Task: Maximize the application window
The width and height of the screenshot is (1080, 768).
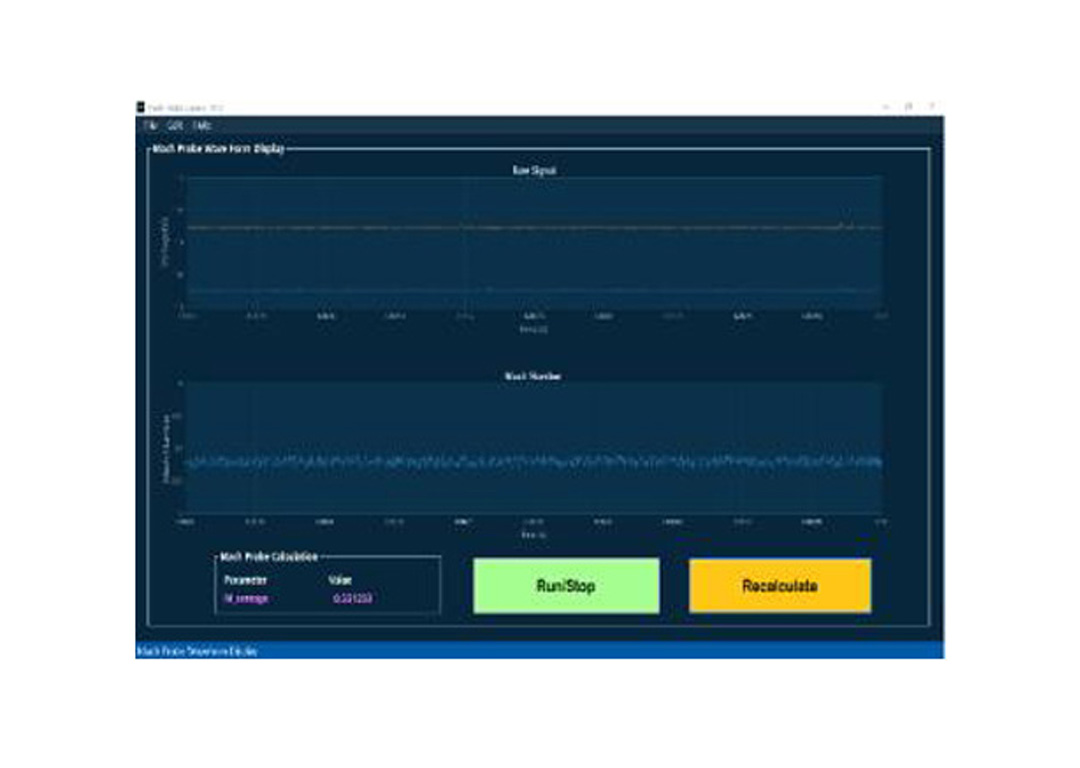Action: [x=908, y=107]
